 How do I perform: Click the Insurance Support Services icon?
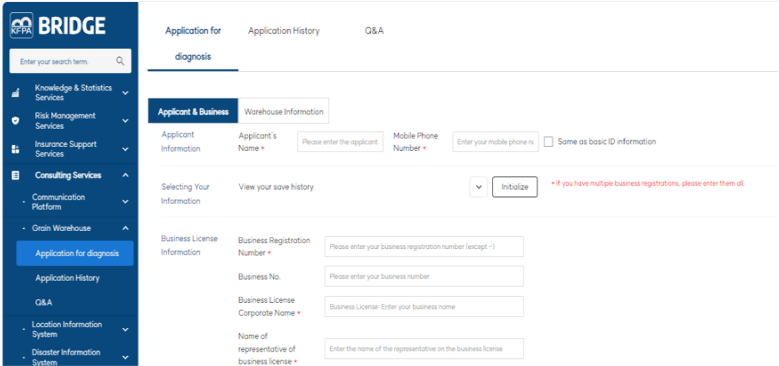[x=15, y=149]
